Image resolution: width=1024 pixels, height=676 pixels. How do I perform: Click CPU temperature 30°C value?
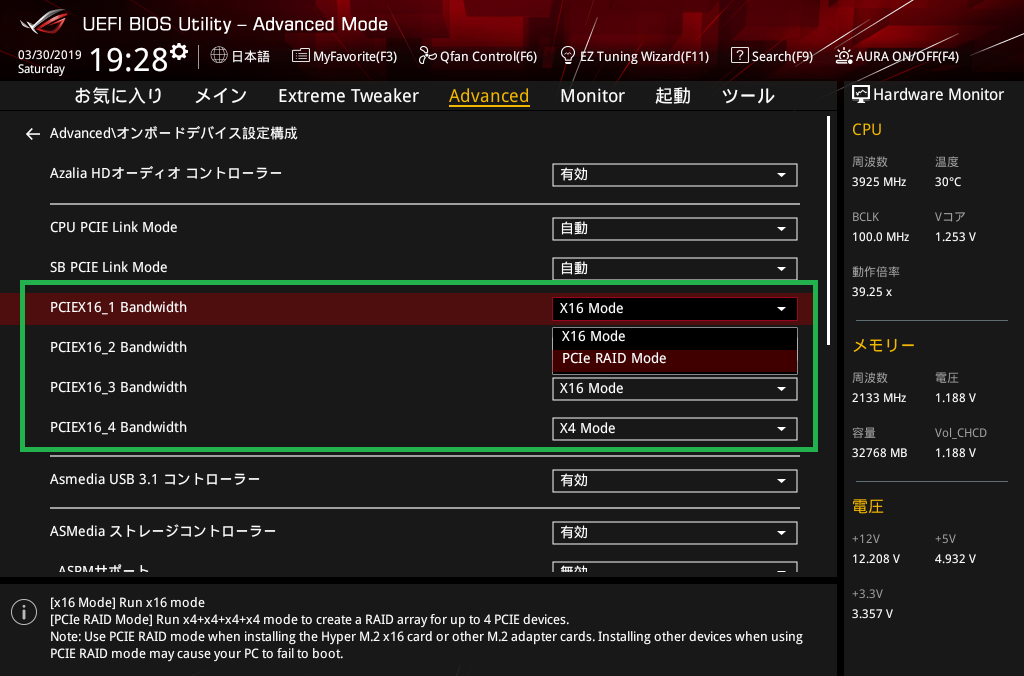(x=948, y=182)
